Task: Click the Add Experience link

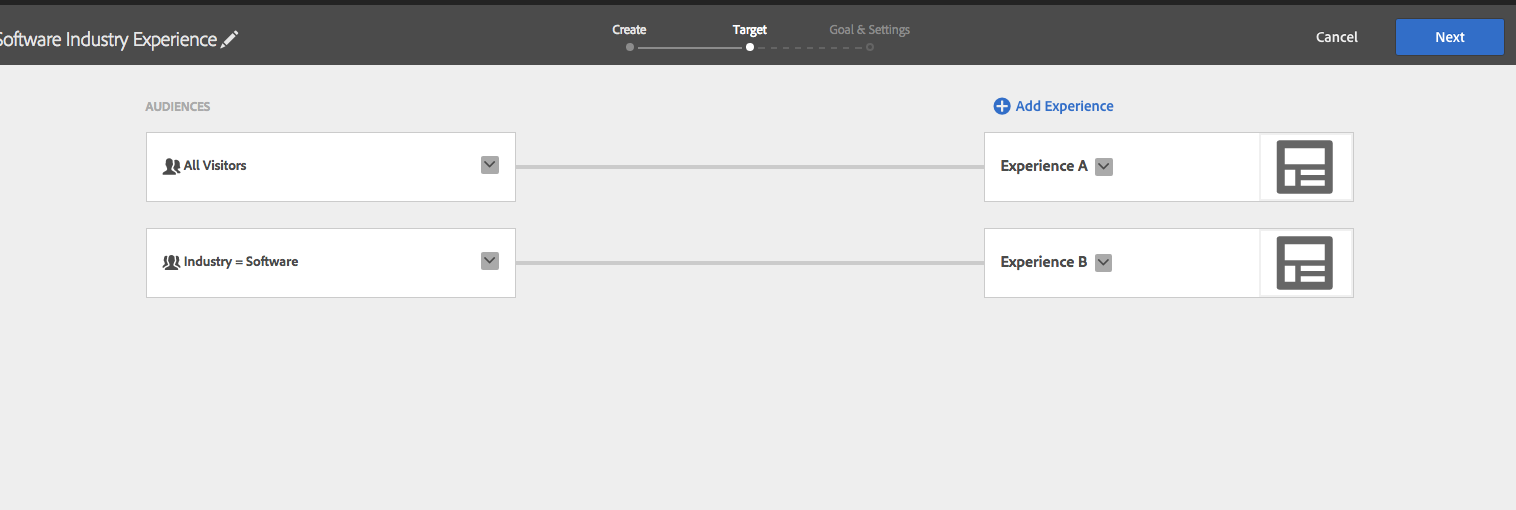Action: (x=1064, y=106)
